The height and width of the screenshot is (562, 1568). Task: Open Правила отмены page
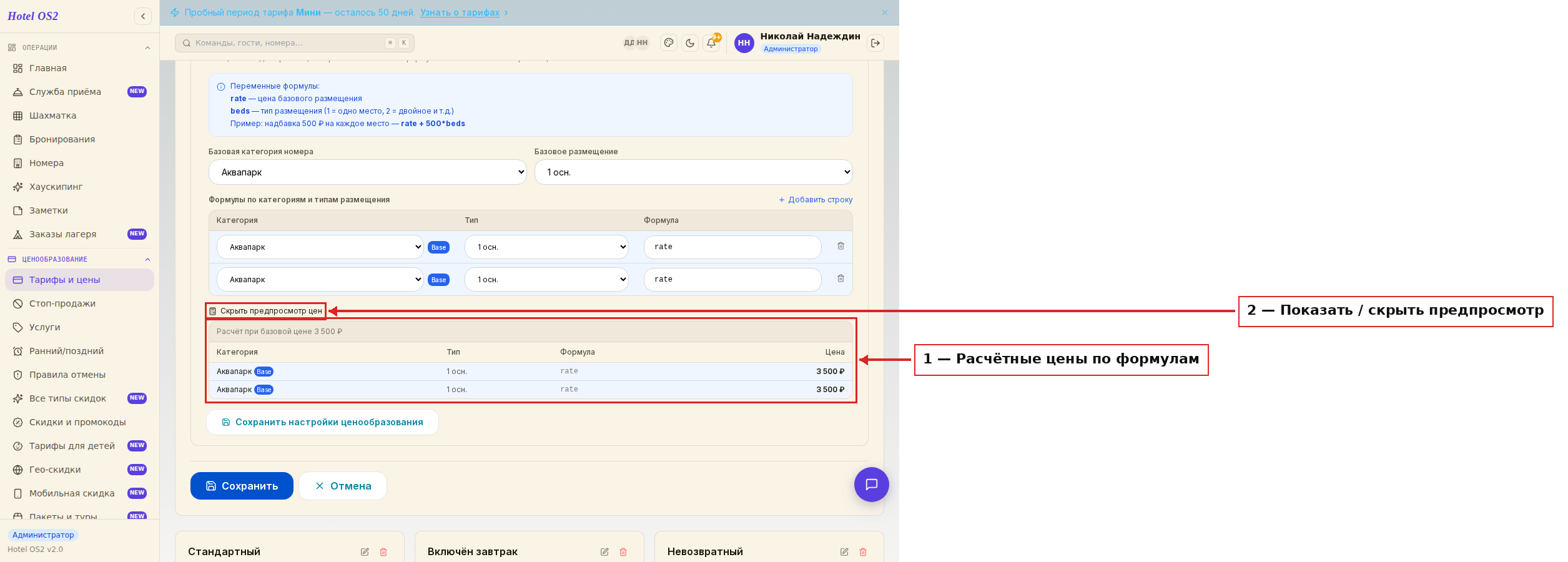pyautogui.click(x=79, y=375)
